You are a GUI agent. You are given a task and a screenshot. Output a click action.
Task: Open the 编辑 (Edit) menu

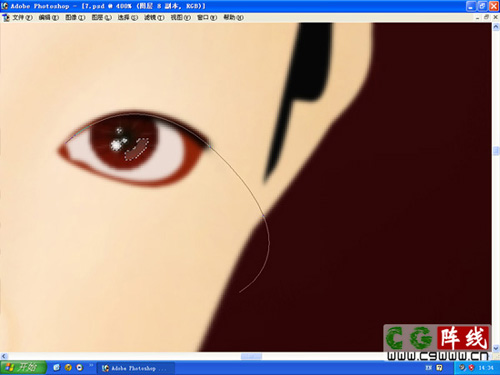[x=49, y=17]
